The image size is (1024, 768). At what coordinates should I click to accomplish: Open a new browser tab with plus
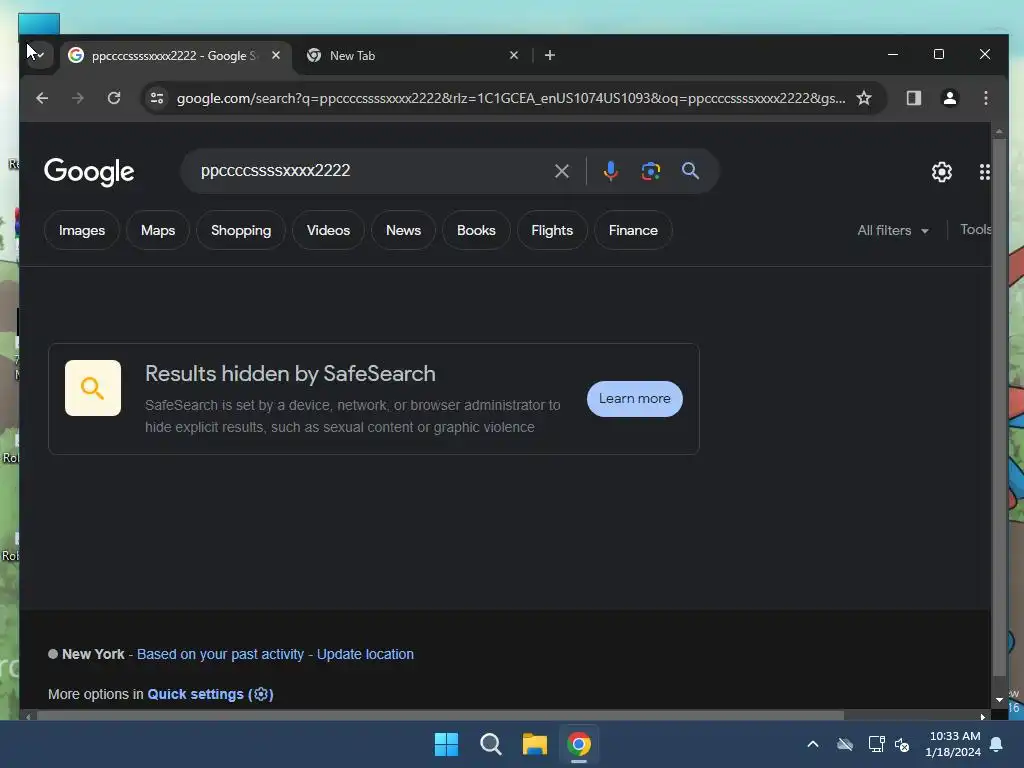[x=550, y=56]
